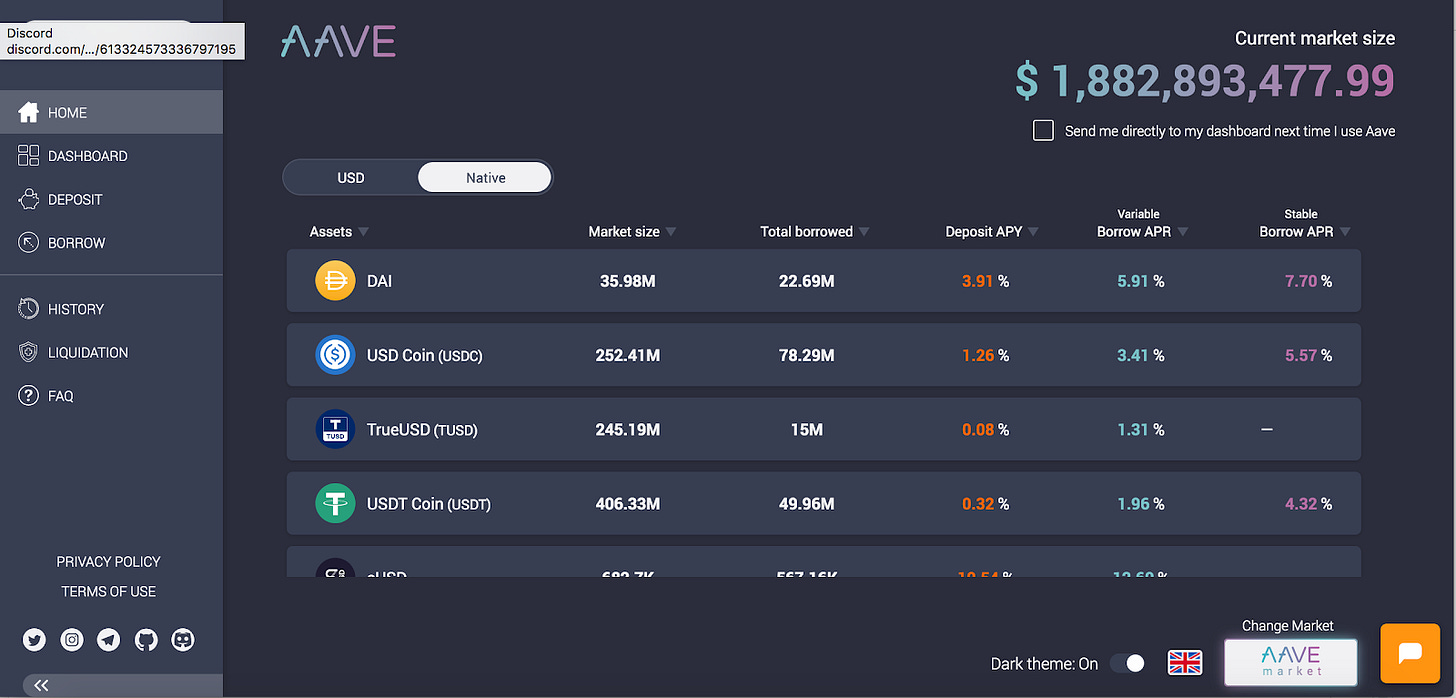Click DAI deposit APY 3.91 %
The height and width of the screenshot is (698, 1456).
click(x=985, y=281)
